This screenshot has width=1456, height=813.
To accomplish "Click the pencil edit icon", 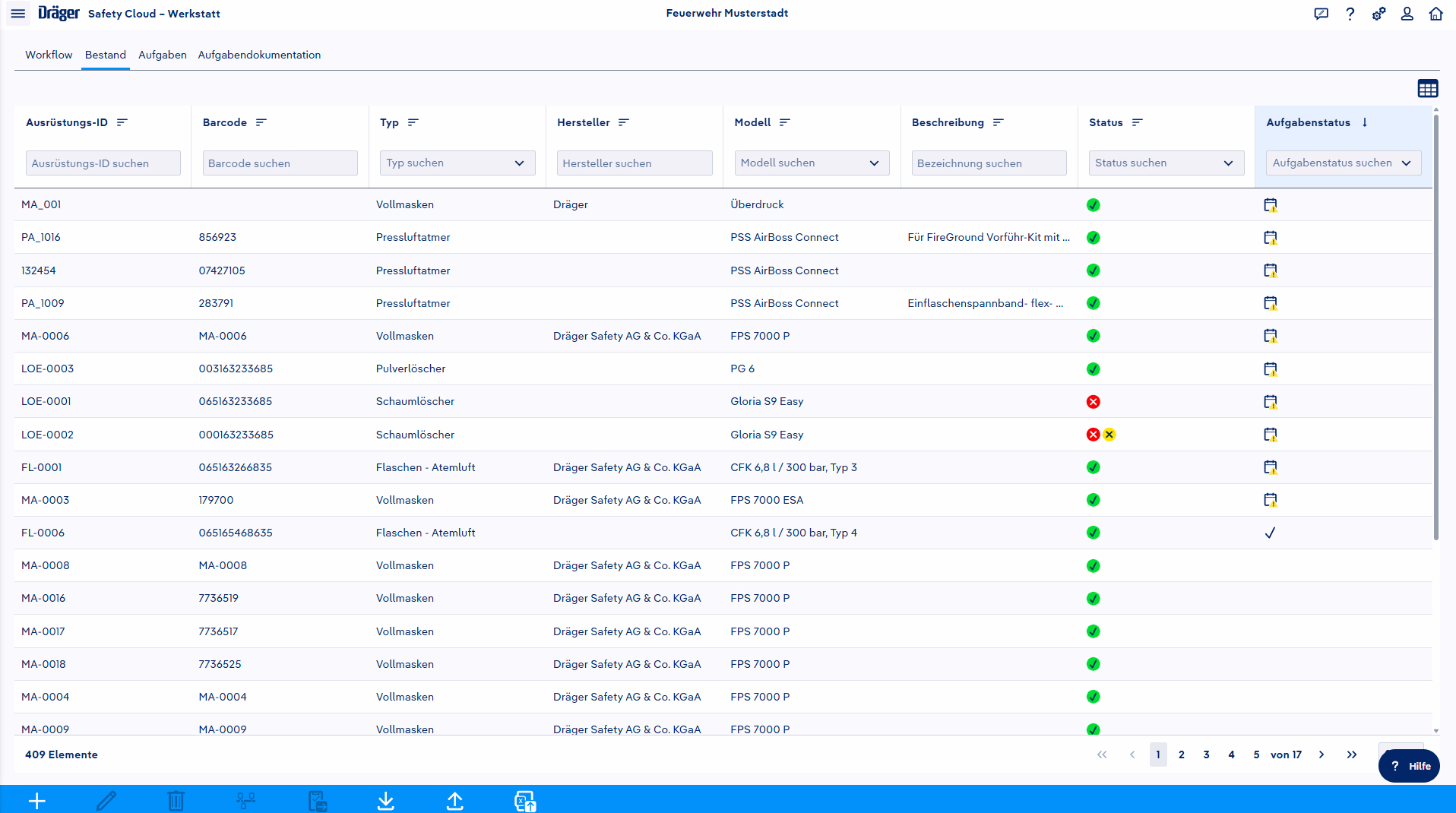I will click(x=106, y=801).
